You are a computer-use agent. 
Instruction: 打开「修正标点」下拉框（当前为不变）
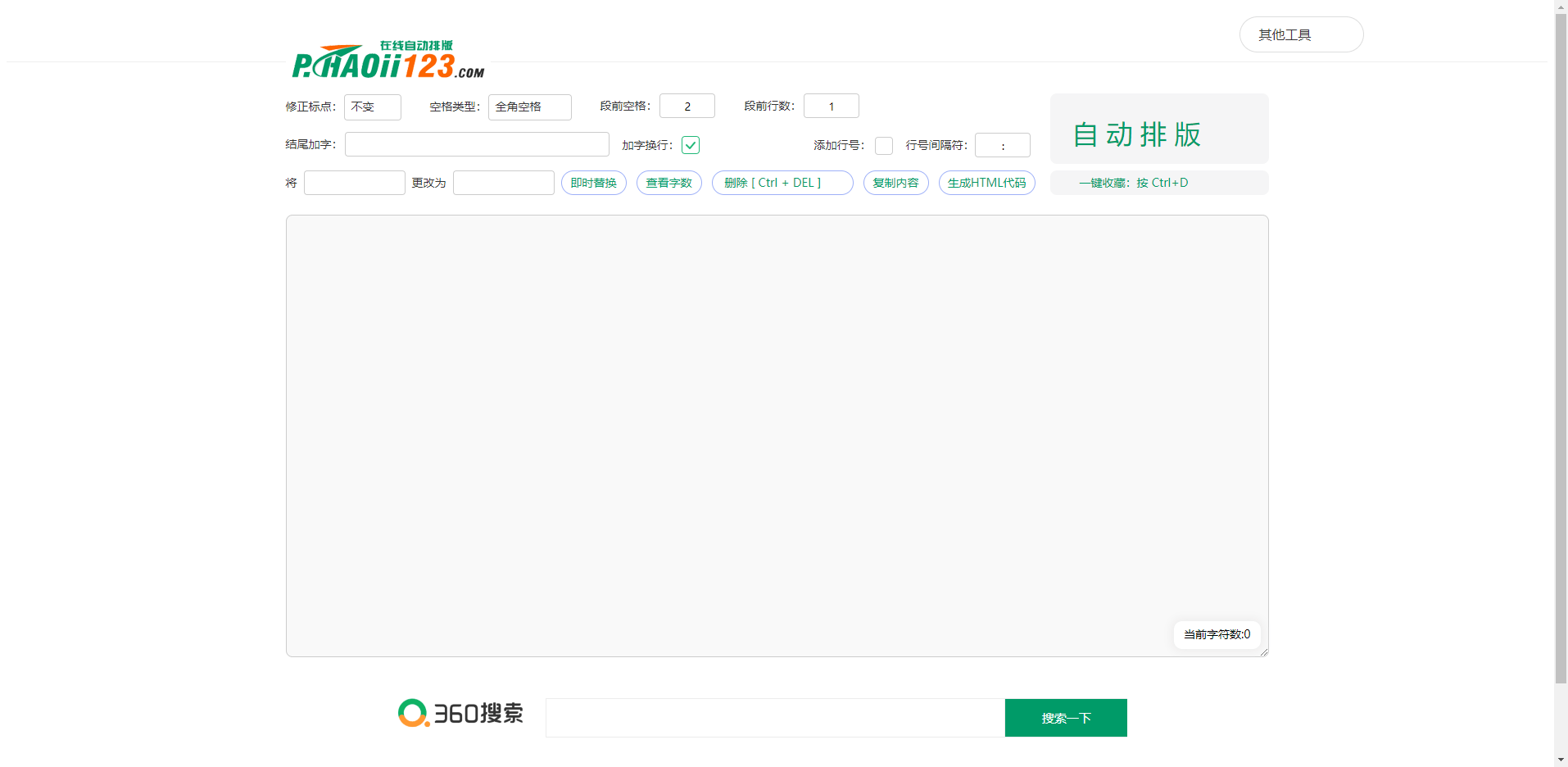click(373, 107)
